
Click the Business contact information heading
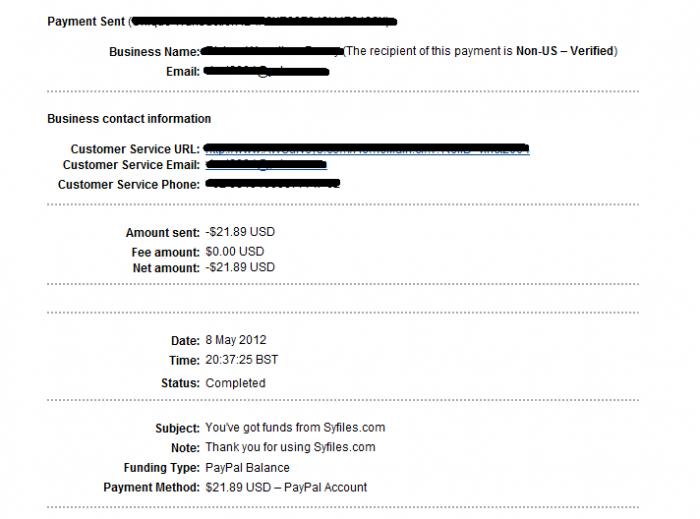pyautogui.click(x=129, y=119)
